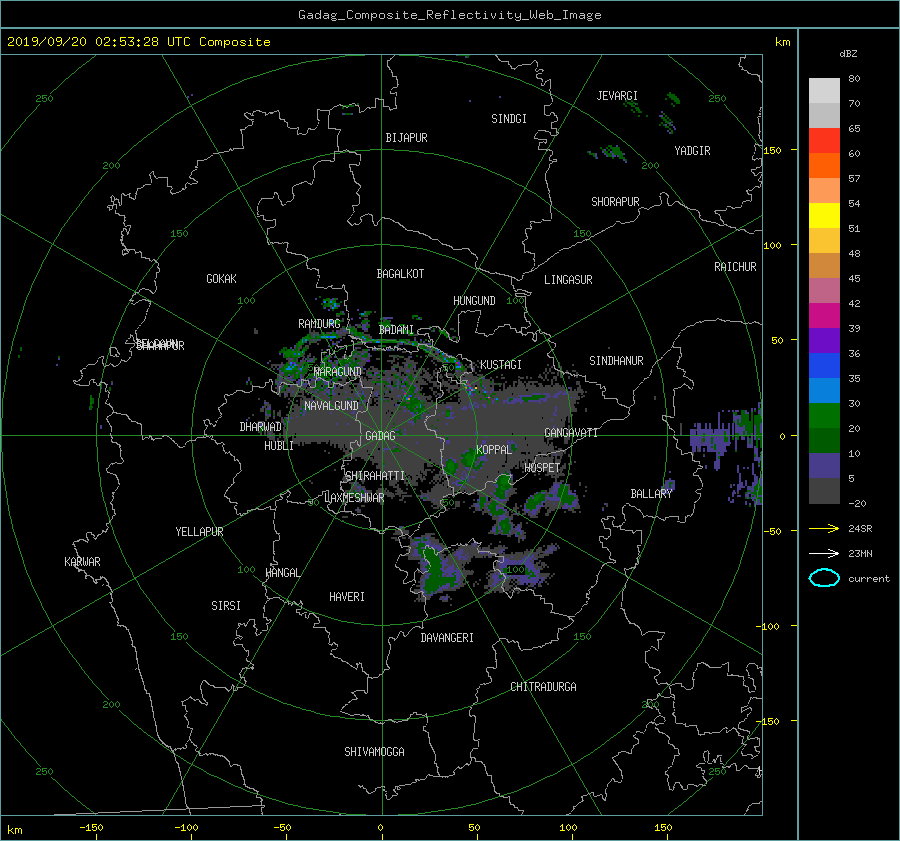Click the SINDHANUR city label
900x841 pixels.
(x=616, y=361)
